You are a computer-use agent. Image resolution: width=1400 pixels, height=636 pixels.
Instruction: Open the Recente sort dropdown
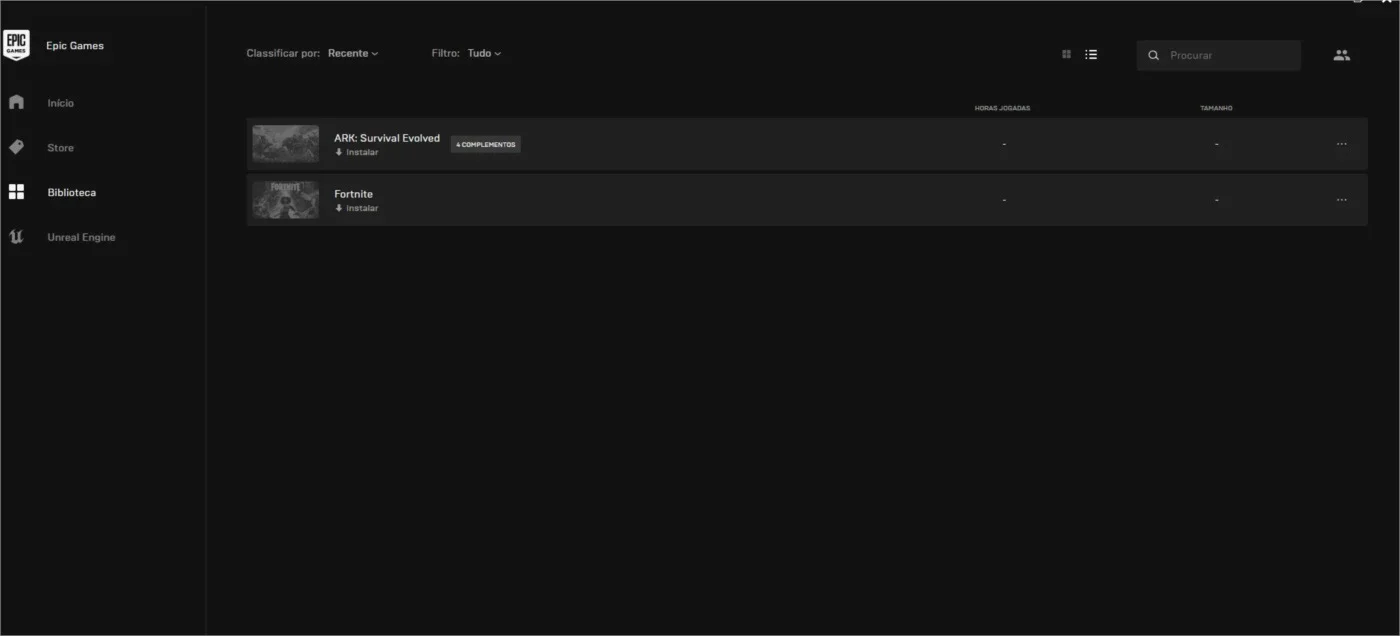pyautogui.click(x=353, y=53)
